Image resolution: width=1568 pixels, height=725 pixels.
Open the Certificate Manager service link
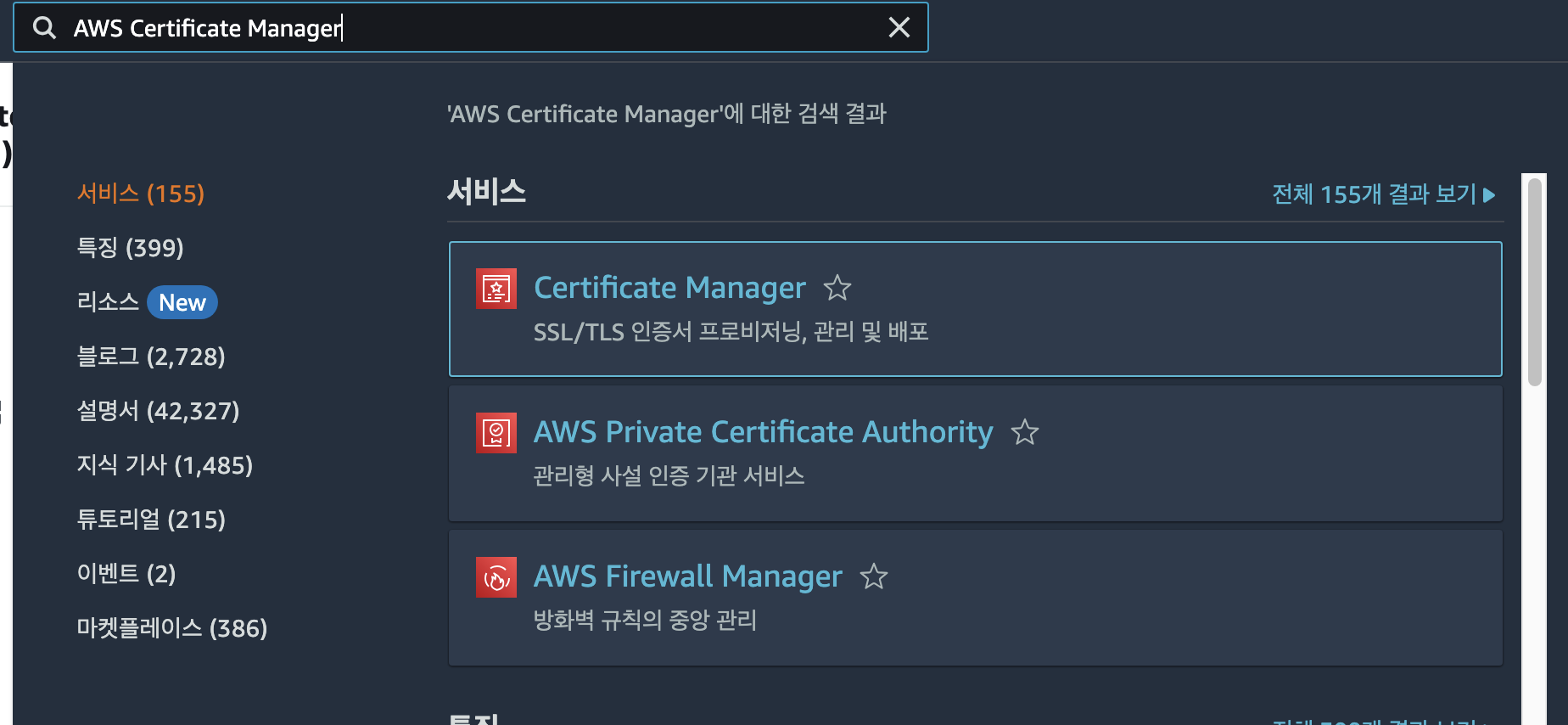coord(669,288)
